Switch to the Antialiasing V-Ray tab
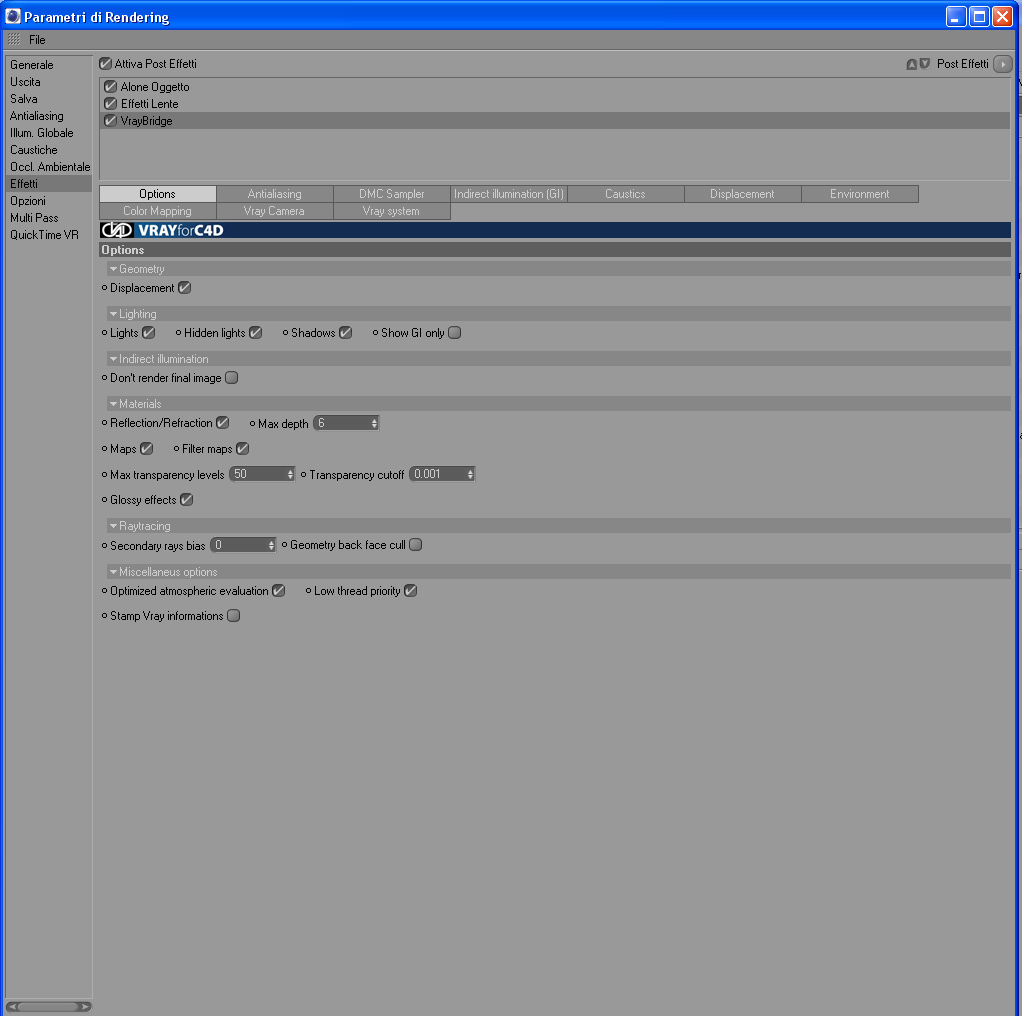 pos(274,194)
